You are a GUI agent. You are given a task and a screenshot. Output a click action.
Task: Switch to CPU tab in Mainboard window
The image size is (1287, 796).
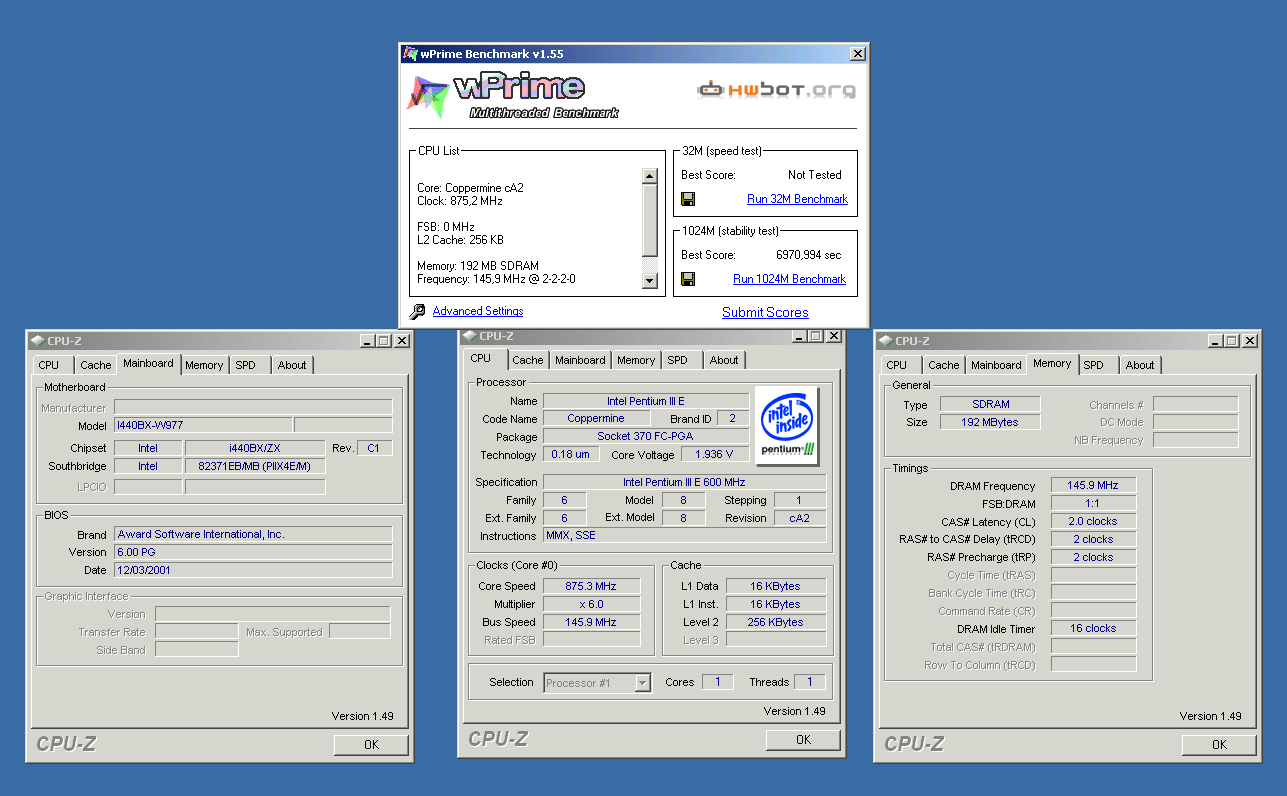click(49, 365)
